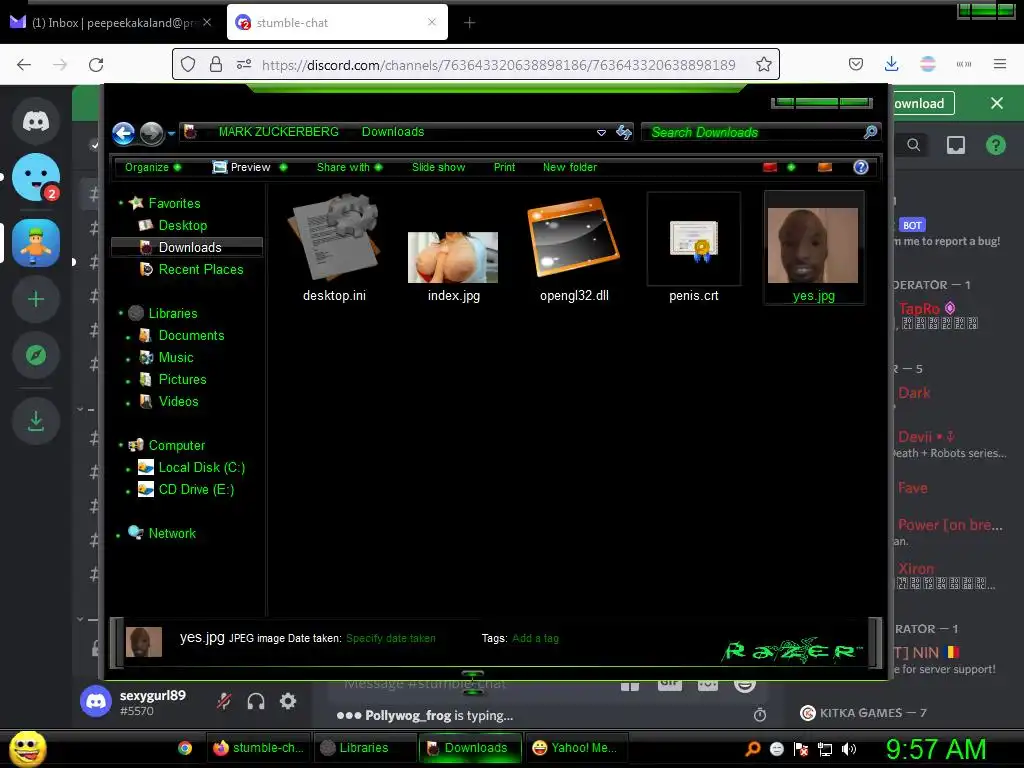Expand Libraries node in navigation tree
Viewport: 1024px width, 768px height.
tap(121, 313)
